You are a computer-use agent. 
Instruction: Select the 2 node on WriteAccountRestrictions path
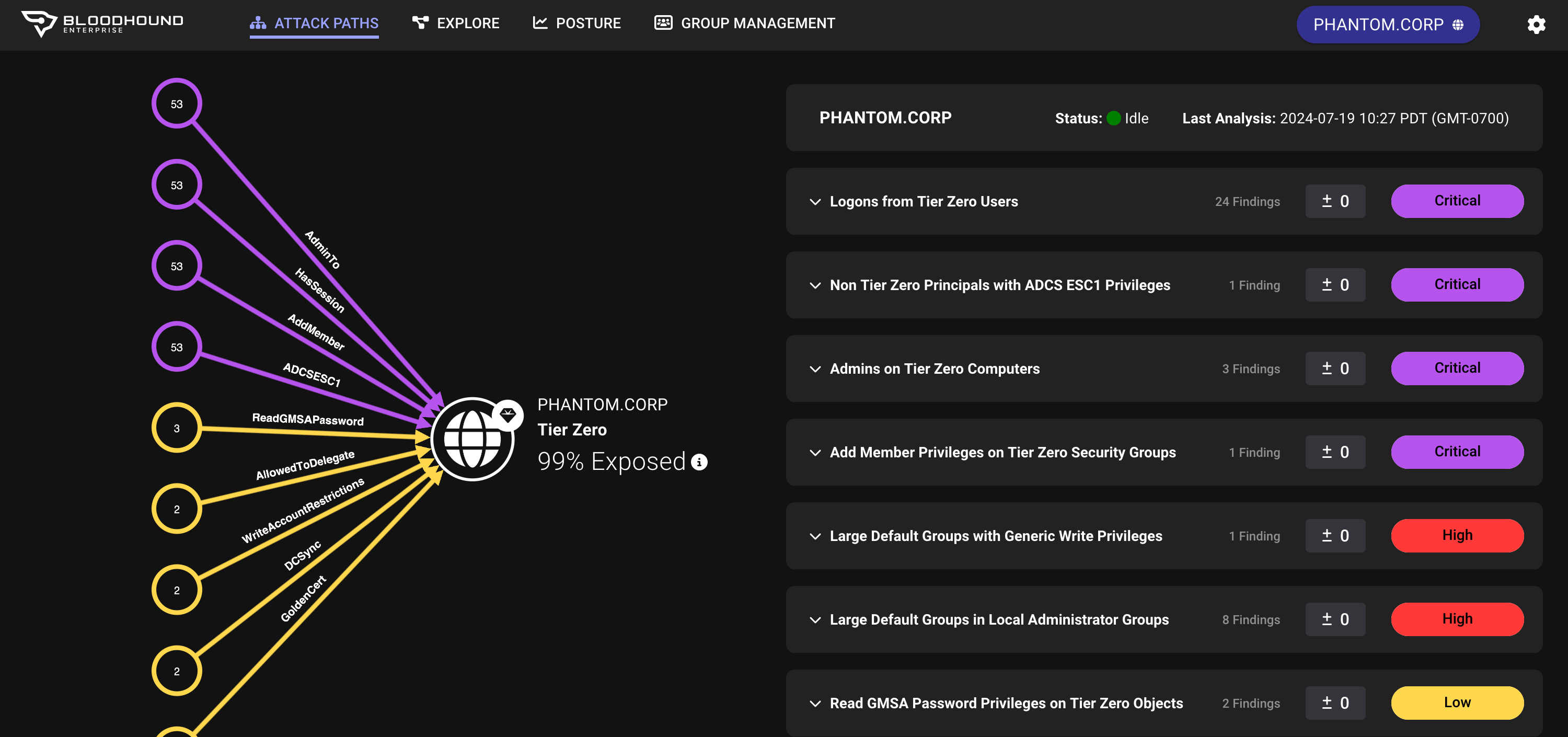click(x=177, y=590)
